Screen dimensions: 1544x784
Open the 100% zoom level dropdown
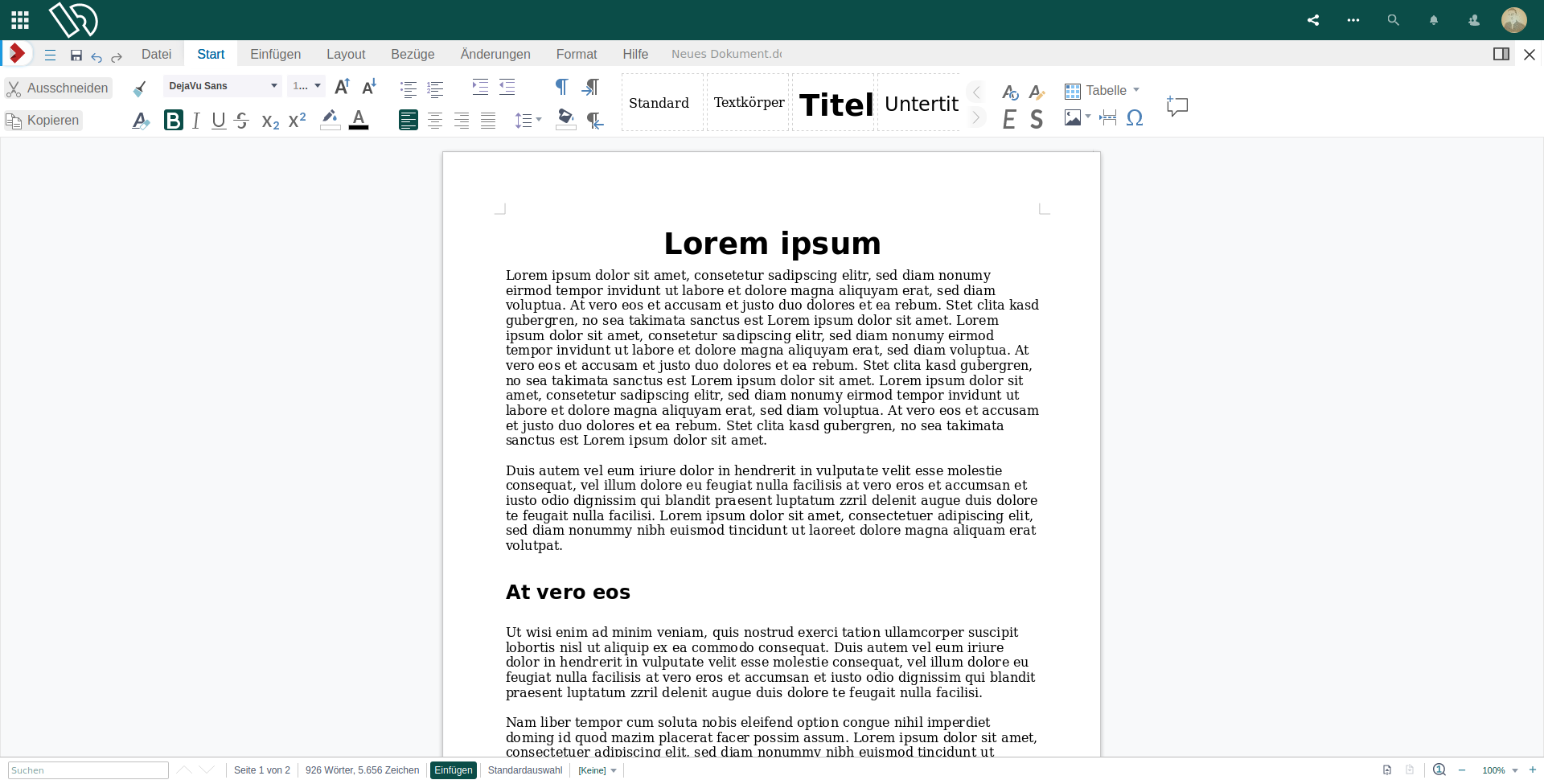(1500, 770)
